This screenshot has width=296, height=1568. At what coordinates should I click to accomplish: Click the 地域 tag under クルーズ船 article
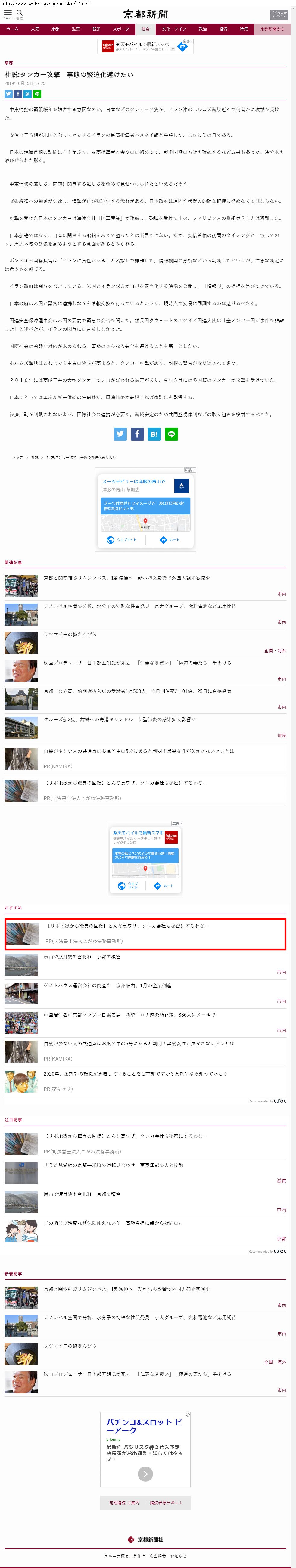281,735
